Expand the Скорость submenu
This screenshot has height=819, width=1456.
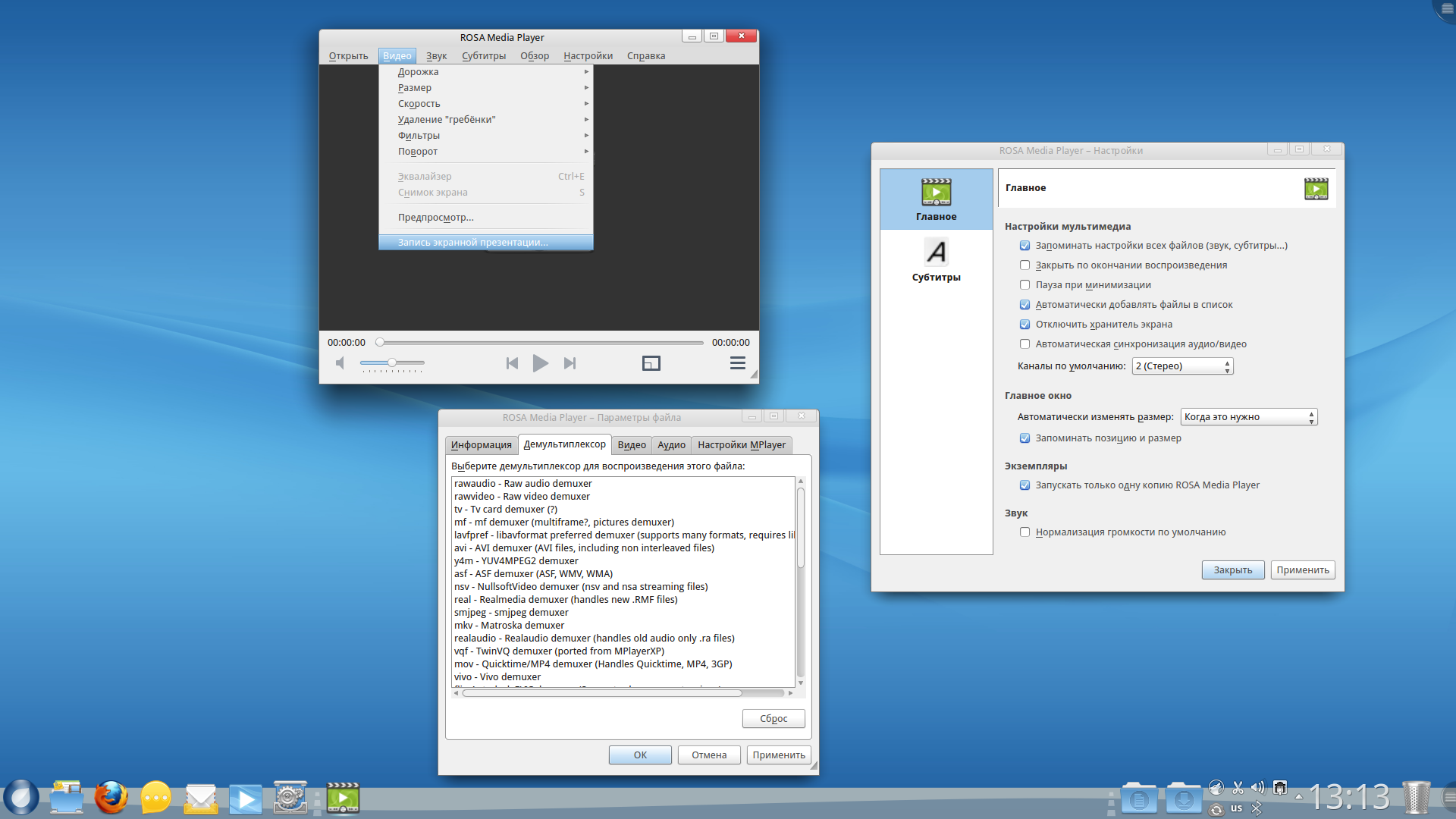(x=486, y=104)
